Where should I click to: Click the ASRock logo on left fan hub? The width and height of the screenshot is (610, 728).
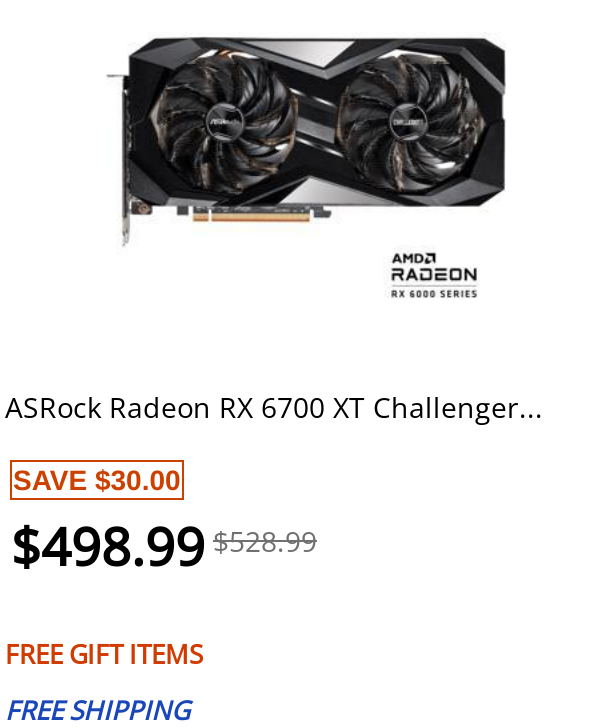224,123
